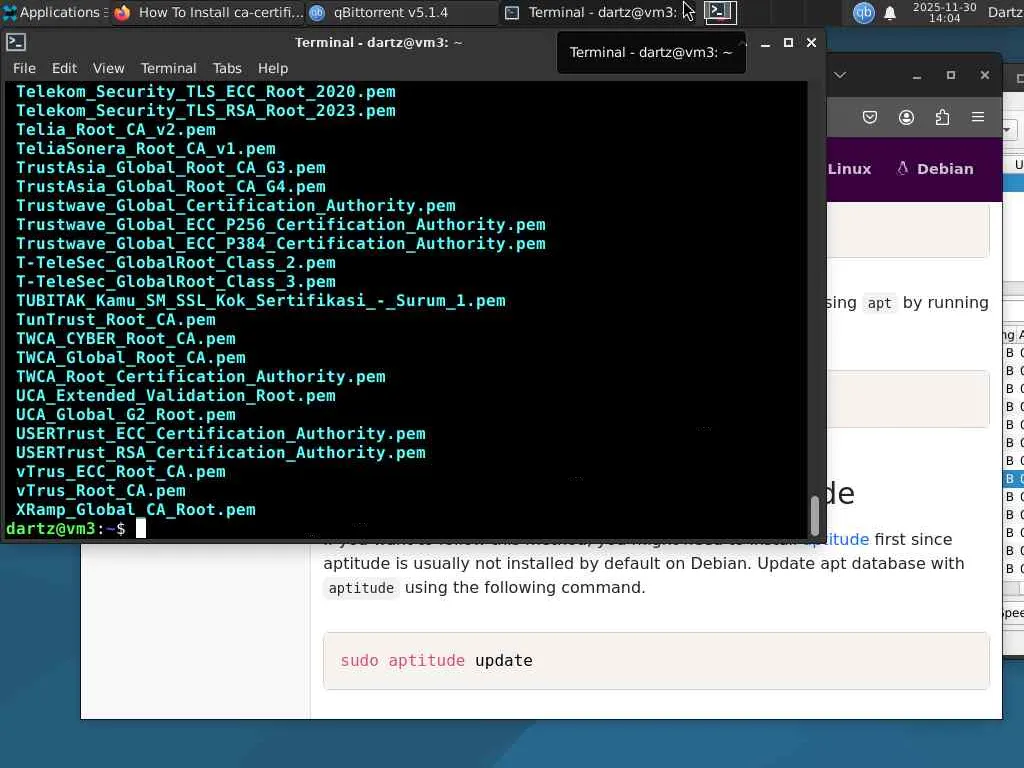This screenshot has height=768, width=1024.
Task: Open the Terminal menu in the menu bar
Action: click(x=168, y=68)
